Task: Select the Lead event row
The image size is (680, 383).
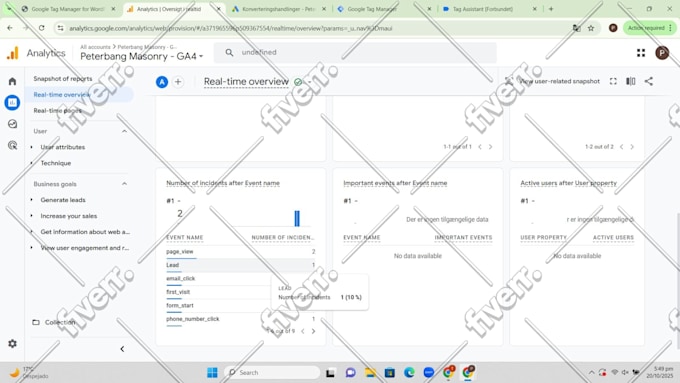Action: [241, 265]
